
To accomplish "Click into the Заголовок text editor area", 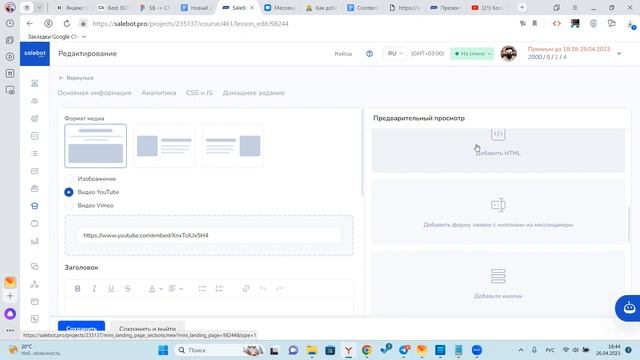I will click(x=209, y=306).
